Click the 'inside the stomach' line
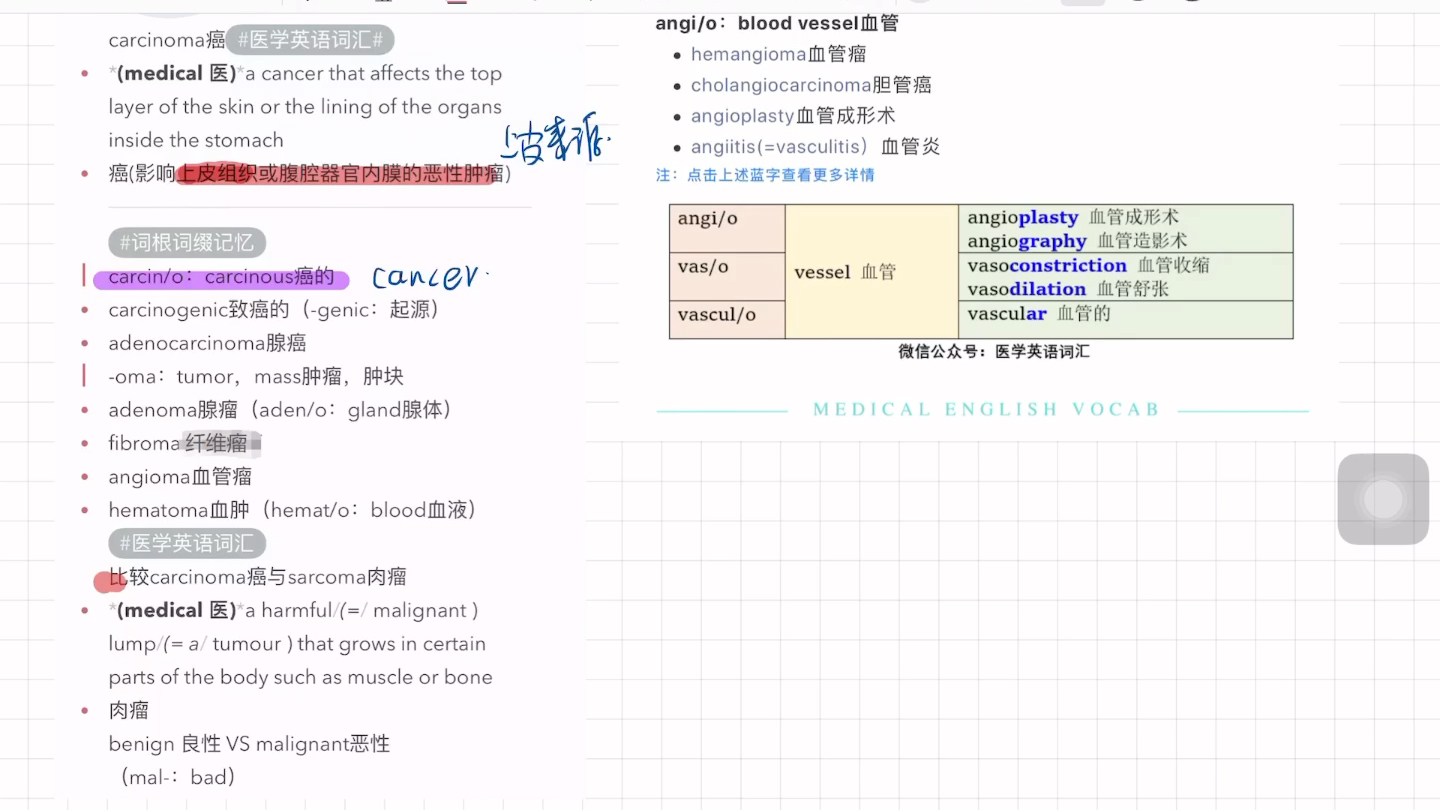This screenshot has height=810, width=1440. point(196,140)
